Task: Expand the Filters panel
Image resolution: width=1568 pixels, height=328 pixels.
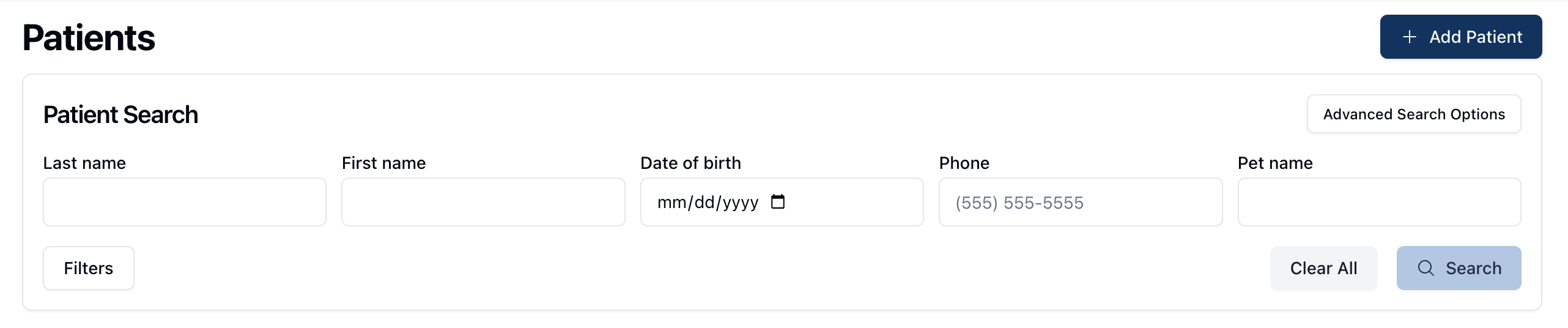Action: (x=89, y=268)
